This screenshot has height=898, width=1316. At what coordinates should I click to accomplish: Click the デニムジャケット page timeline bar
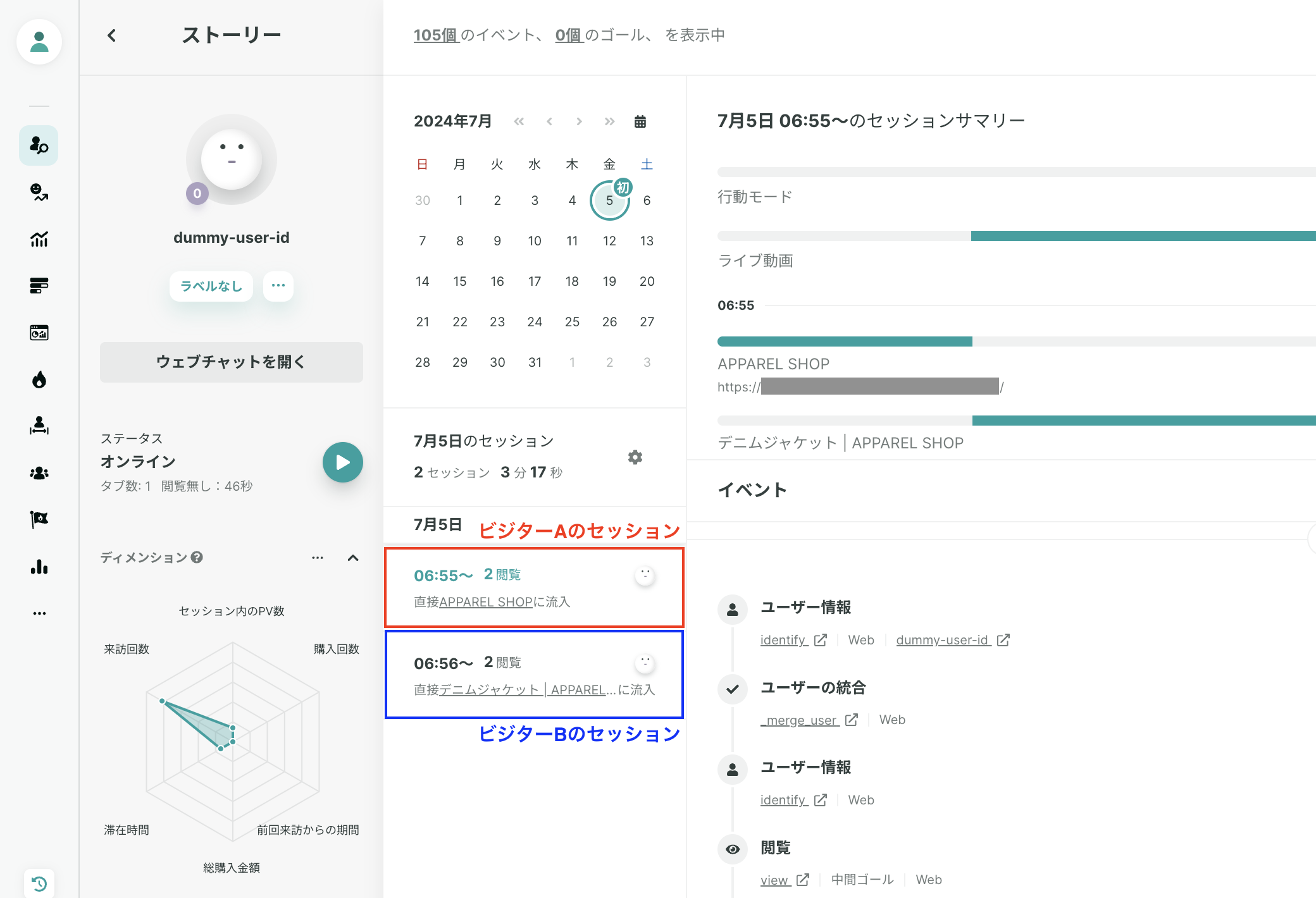click(1144, 421)
